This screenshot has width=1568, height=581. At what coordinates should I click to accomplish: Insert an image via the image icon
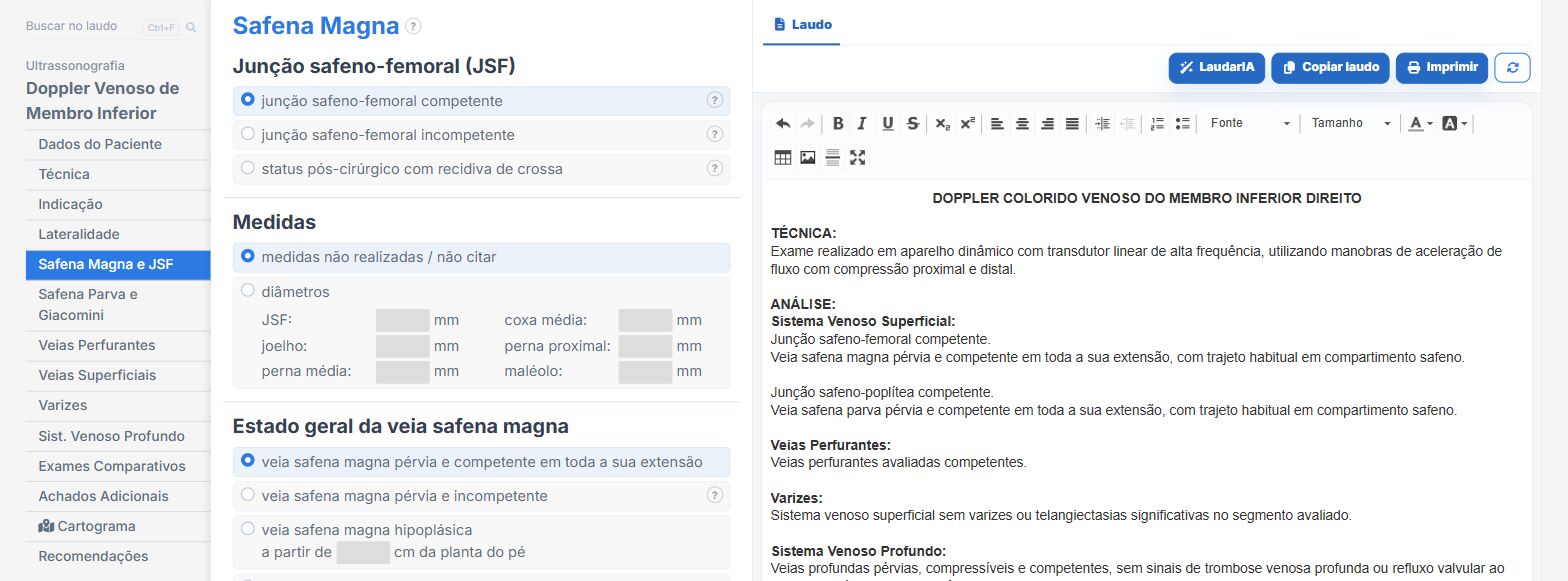[808, 157]
